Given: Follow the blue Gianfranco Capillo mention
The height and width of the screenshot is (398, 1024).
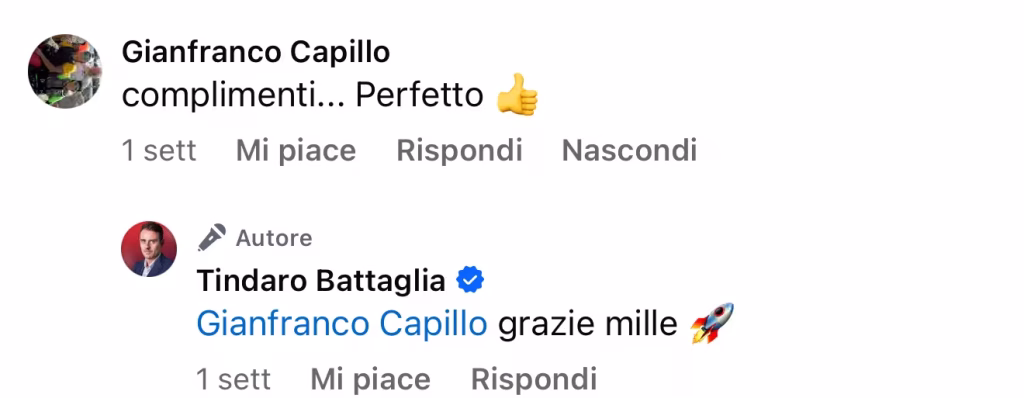Looking at the screenshot, I should (x=342, y=324).
